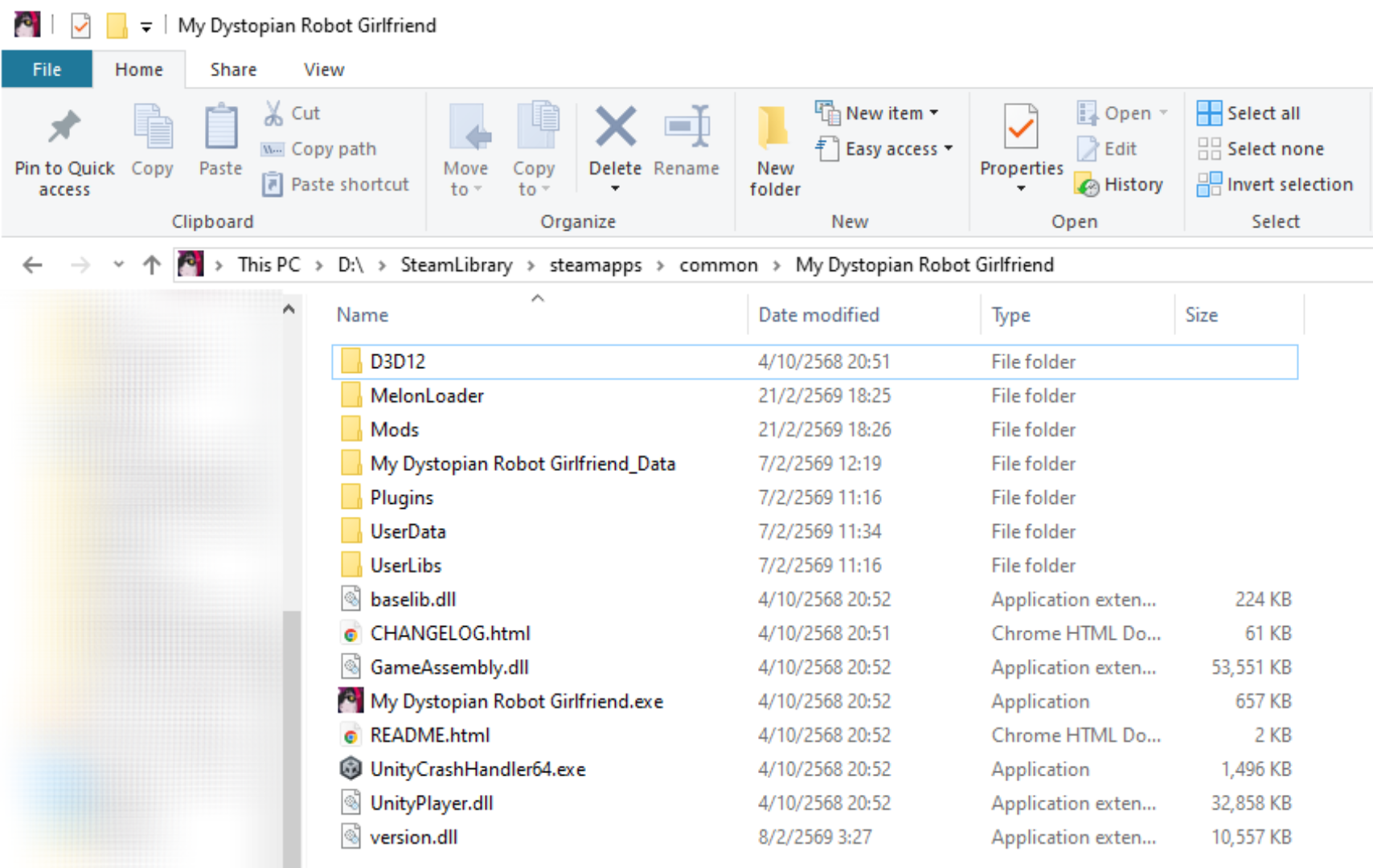The height and width of the screenshot is (868, 1373).
Task: Open the Recent locations dropdown arrow
Action: [x=118, y=265]
